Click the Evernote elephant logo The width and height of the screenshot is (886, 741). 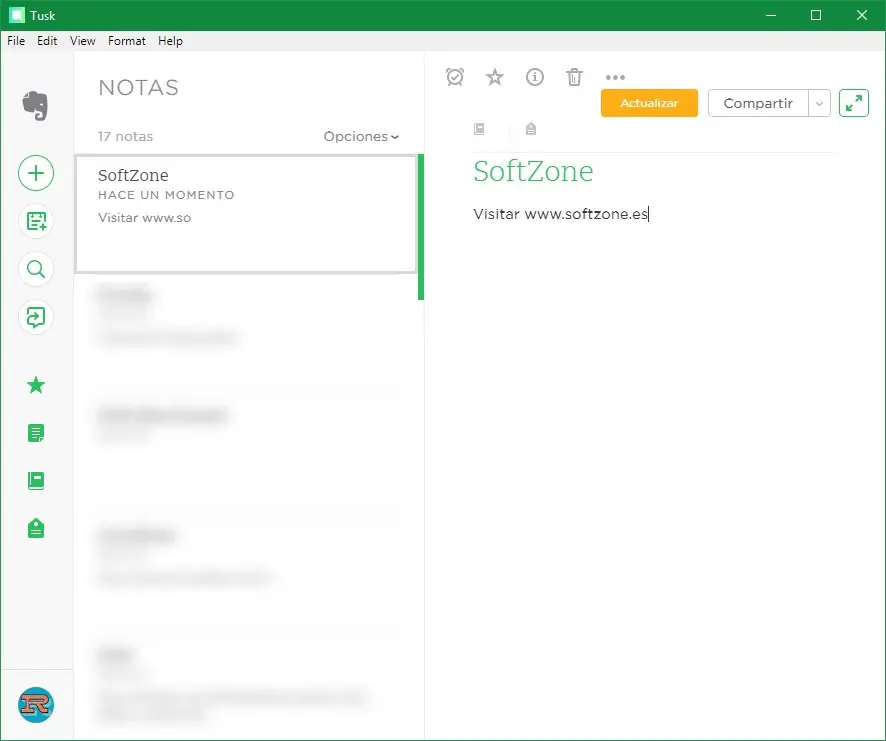[x=35, y=106]
